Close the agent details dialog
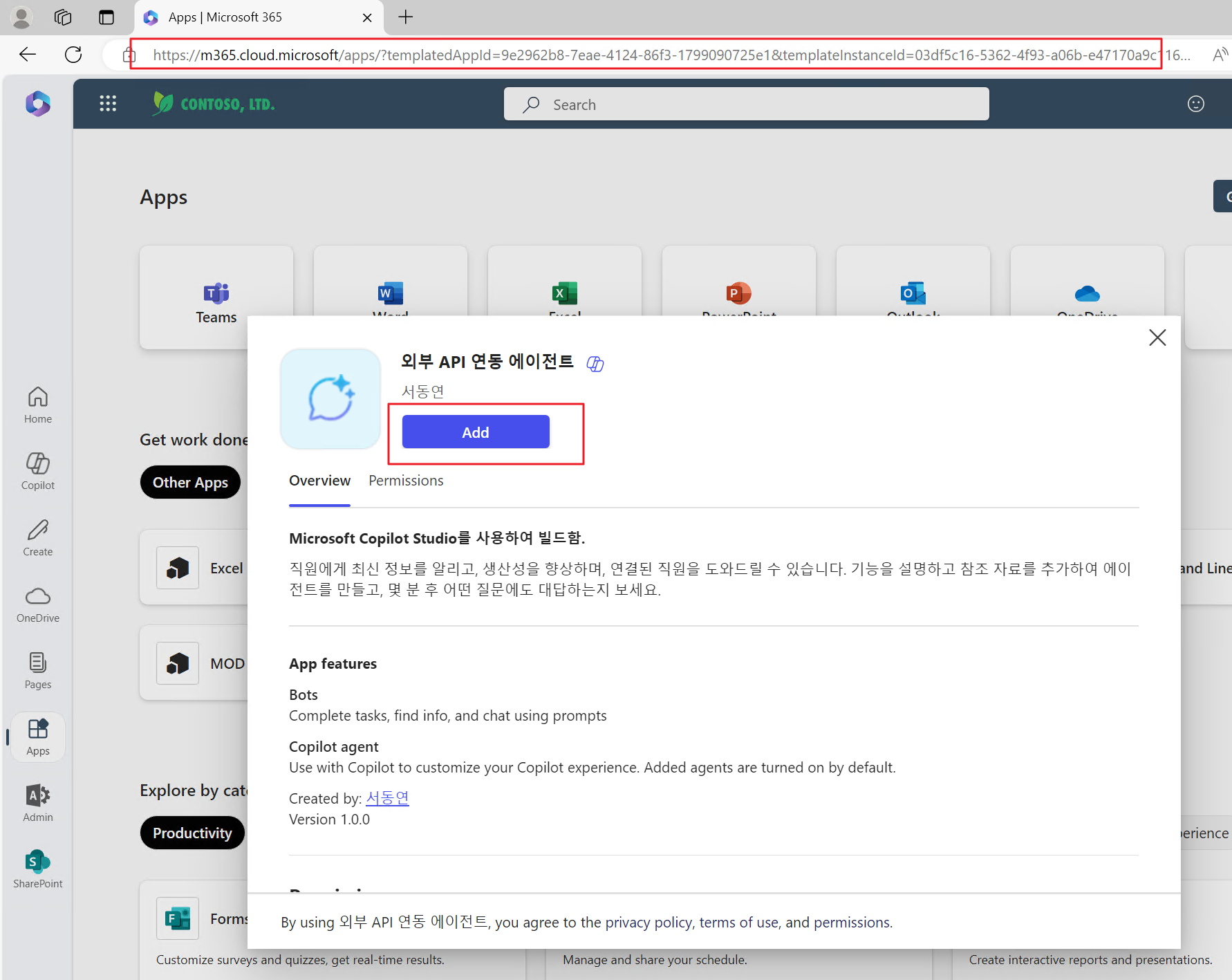 (1157, 338)
